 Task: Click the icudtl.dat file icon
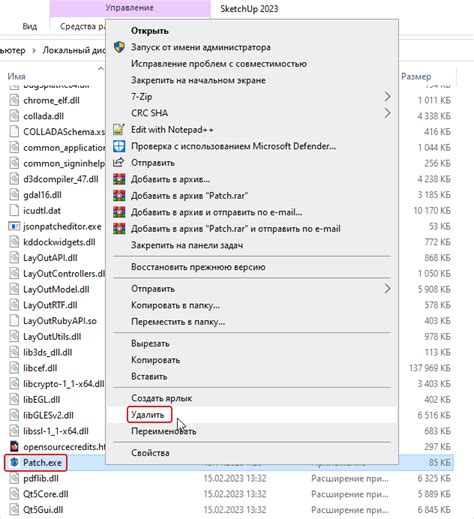(x=14, y=210)
